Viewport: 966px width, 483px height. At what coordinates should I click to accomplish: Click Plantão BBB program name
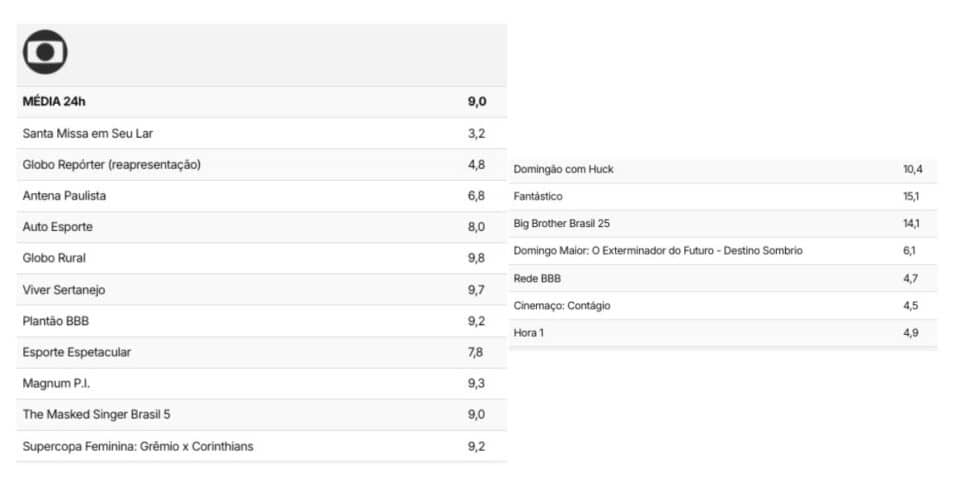point(56,322)
